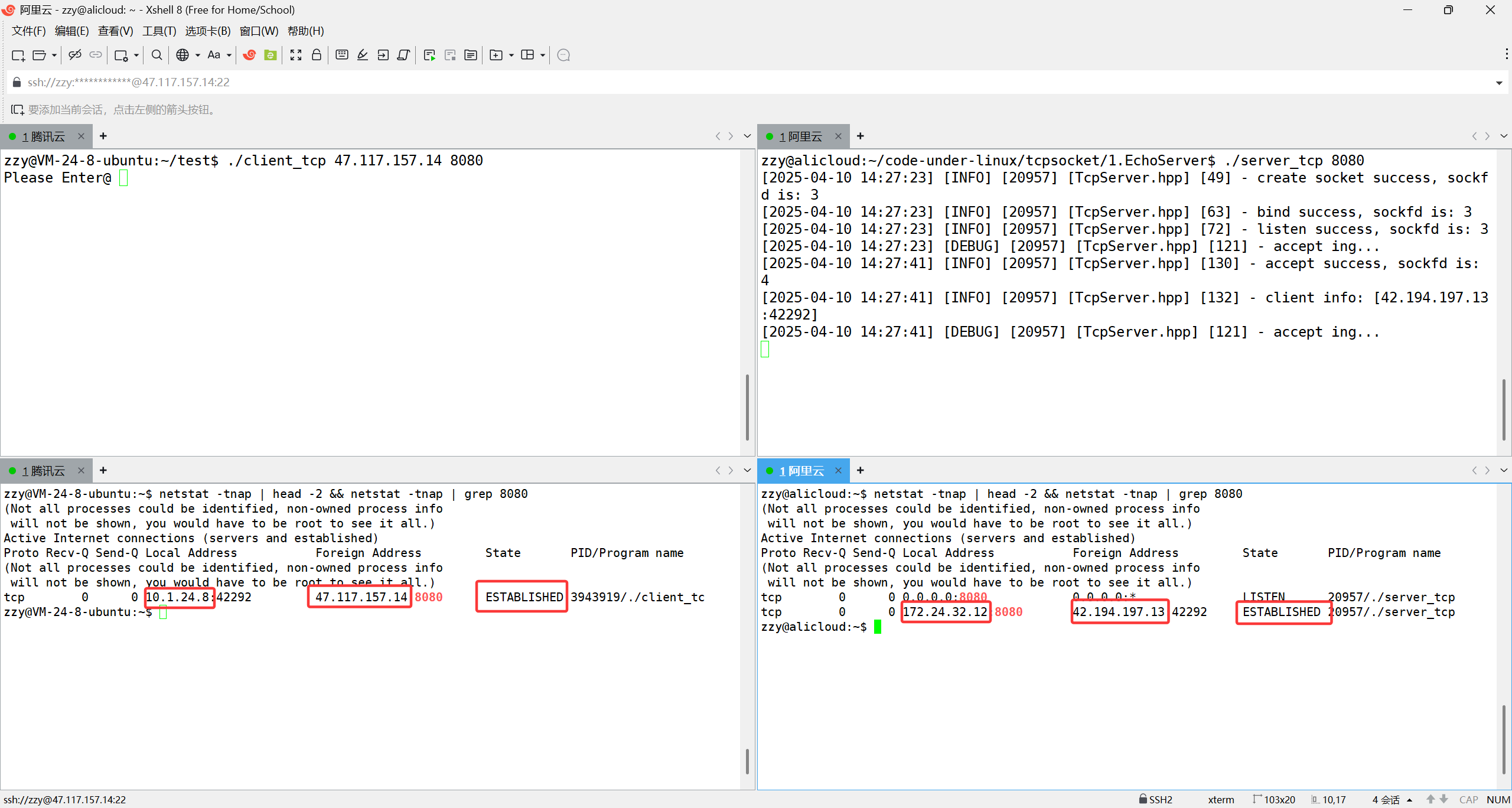
Task: Click top-left terminal pane scrollbar
Action: tap(747, 407)
